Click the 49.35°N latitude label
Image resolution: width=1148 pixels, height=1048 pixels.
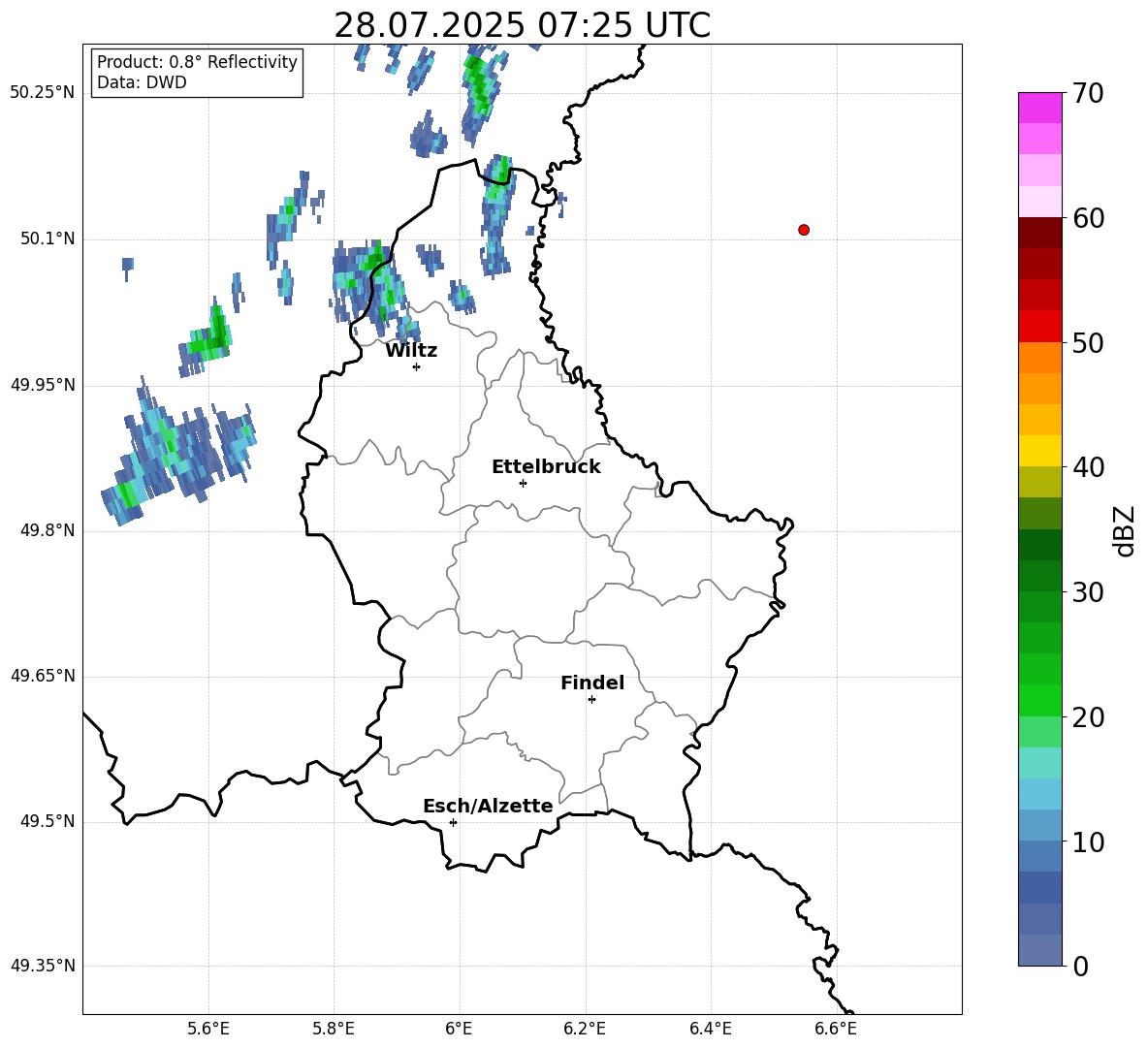(43, 966)
